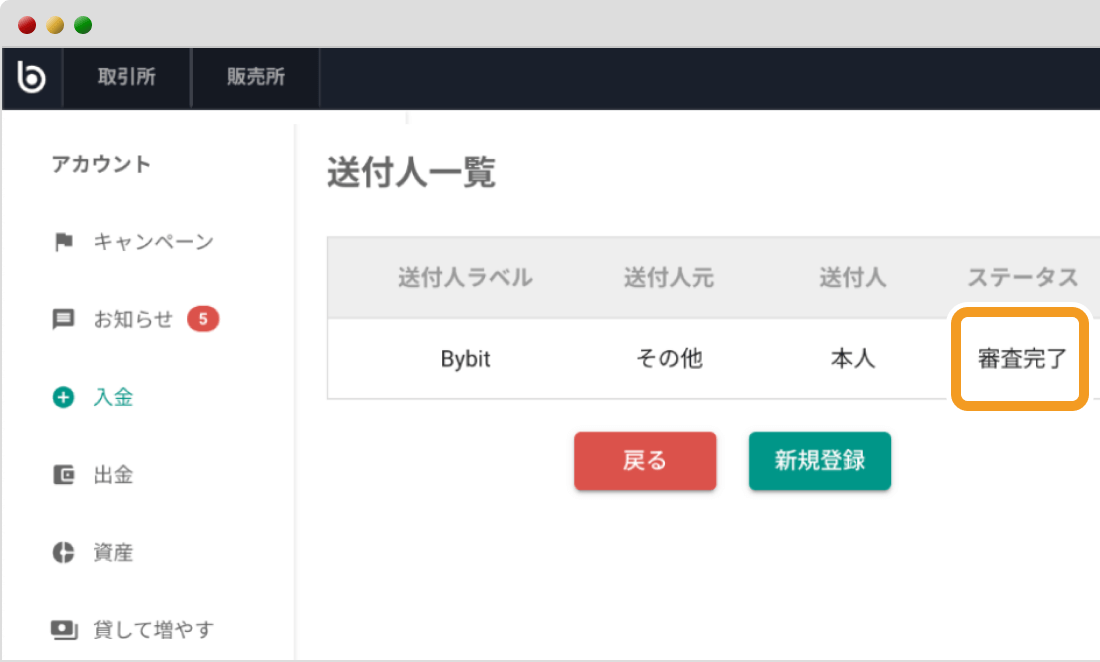Click the red notification badge showing 5
The width and height of the screenshot is (1100, 662).
pos(203,320)
